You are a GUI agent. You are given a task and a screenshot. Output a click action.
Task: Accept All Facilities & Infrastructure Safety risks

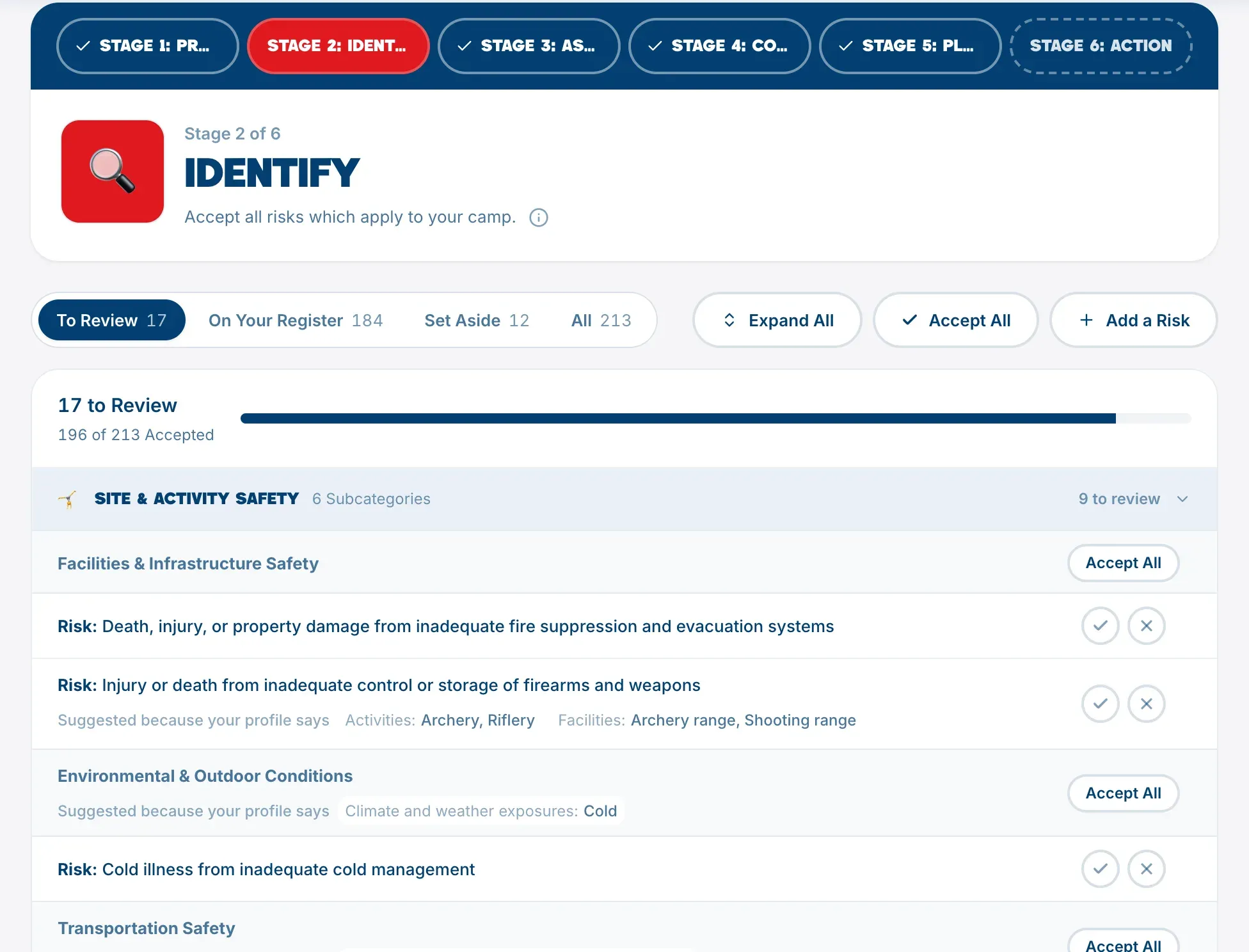pos(1124,563)
